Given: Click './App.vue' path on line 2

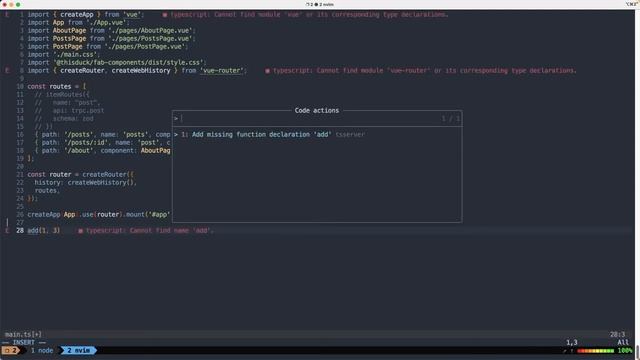Looking at the screenshot, I should click(x=107, y=22).
